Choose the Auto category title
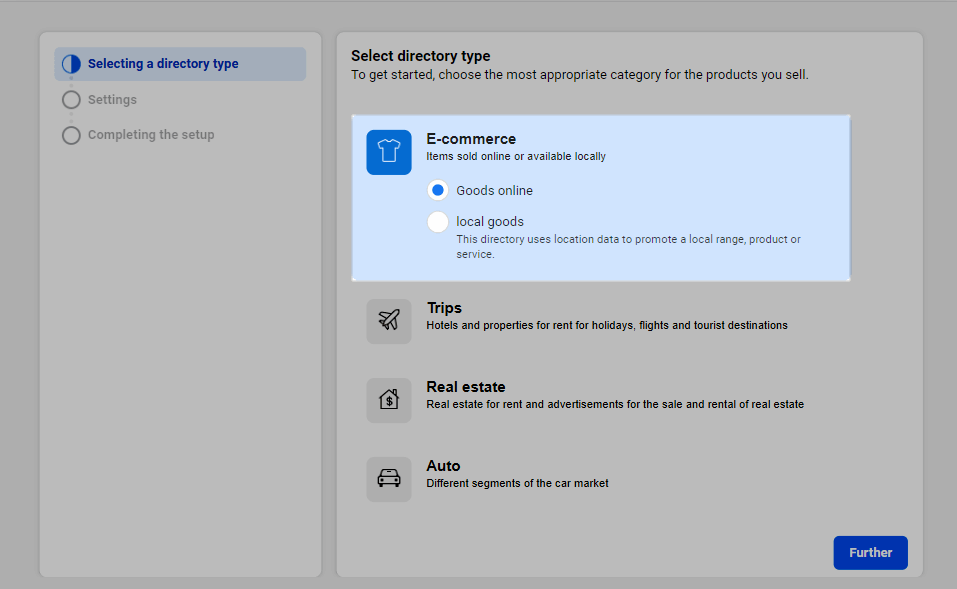957x589 pixels. point(443,466)
